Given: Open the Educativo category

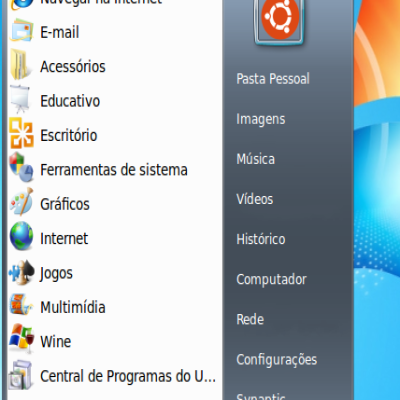Looking at the screenshot, I should pyautogui.click(x=70, y=101).
